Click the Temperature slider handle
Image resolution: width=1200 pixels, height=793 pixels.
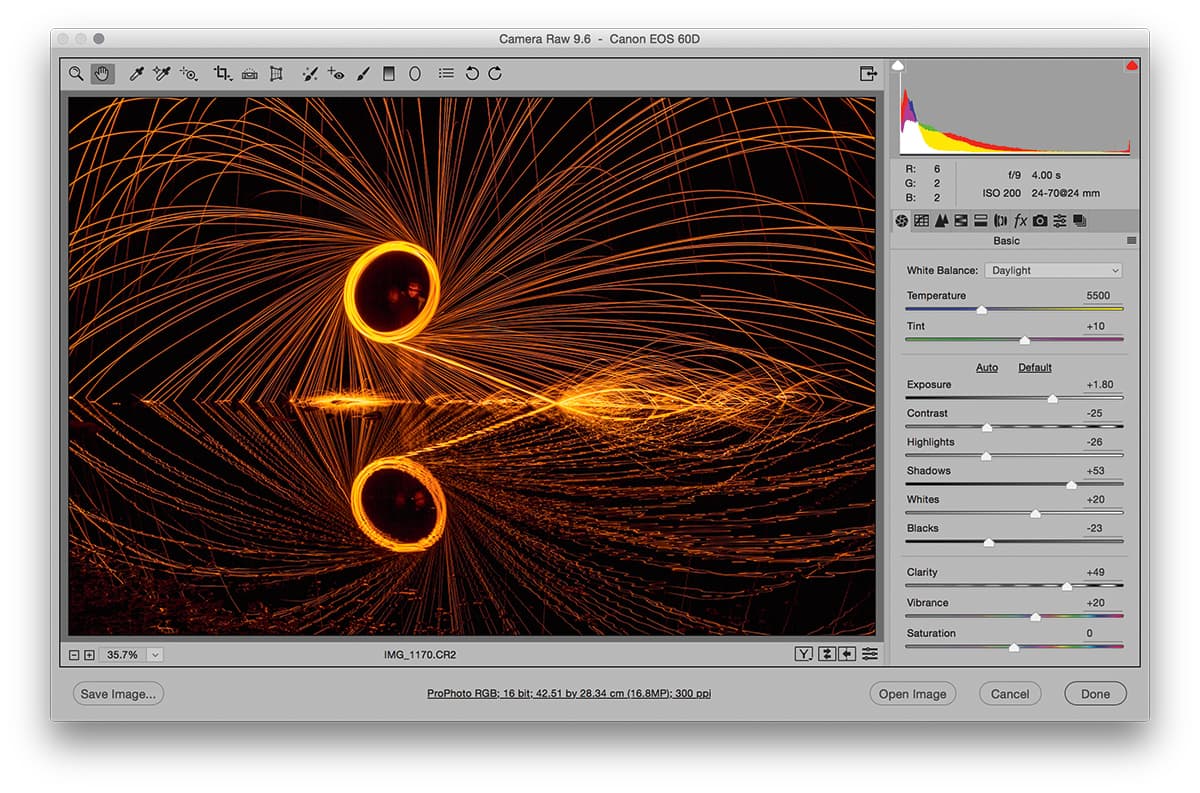[x=981, y=310]
